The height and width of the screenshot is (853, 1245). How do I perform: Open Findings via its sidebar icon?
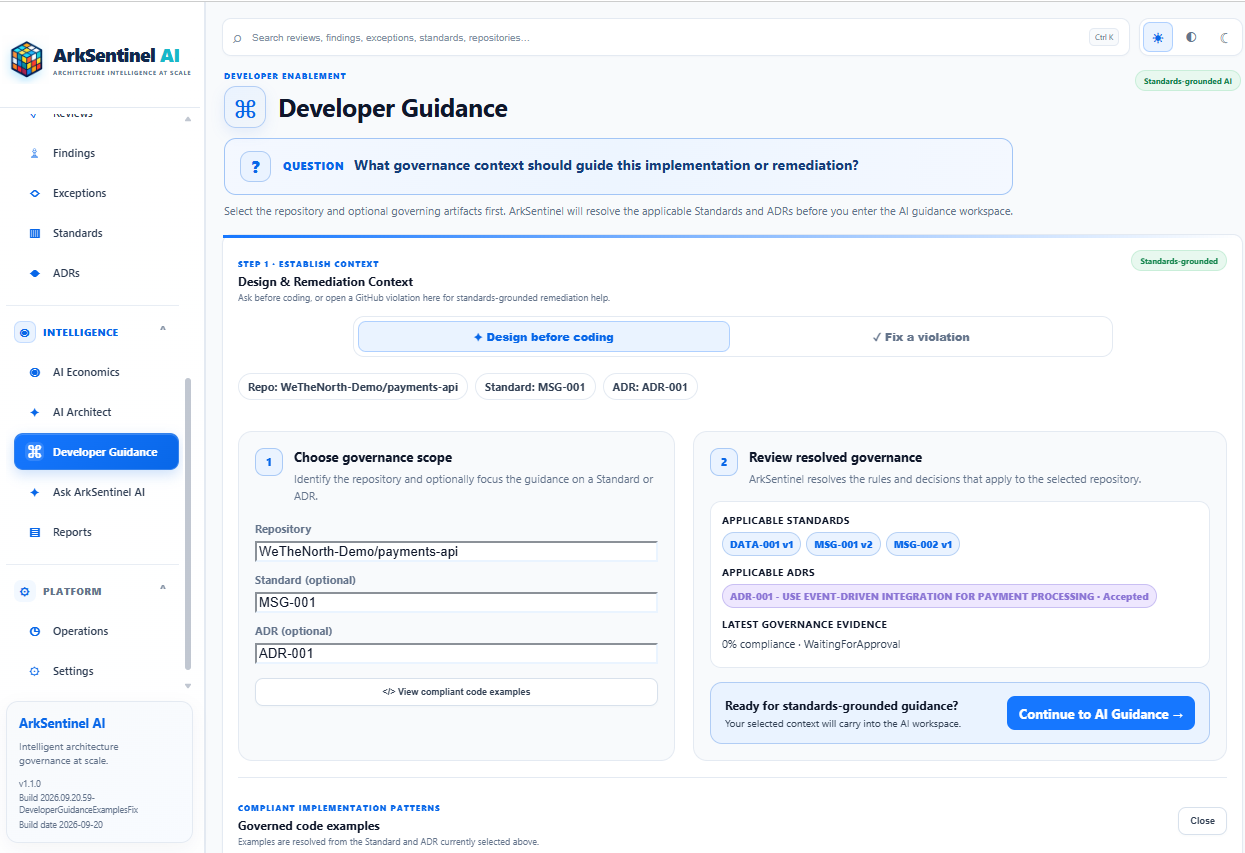coord(34,153)
